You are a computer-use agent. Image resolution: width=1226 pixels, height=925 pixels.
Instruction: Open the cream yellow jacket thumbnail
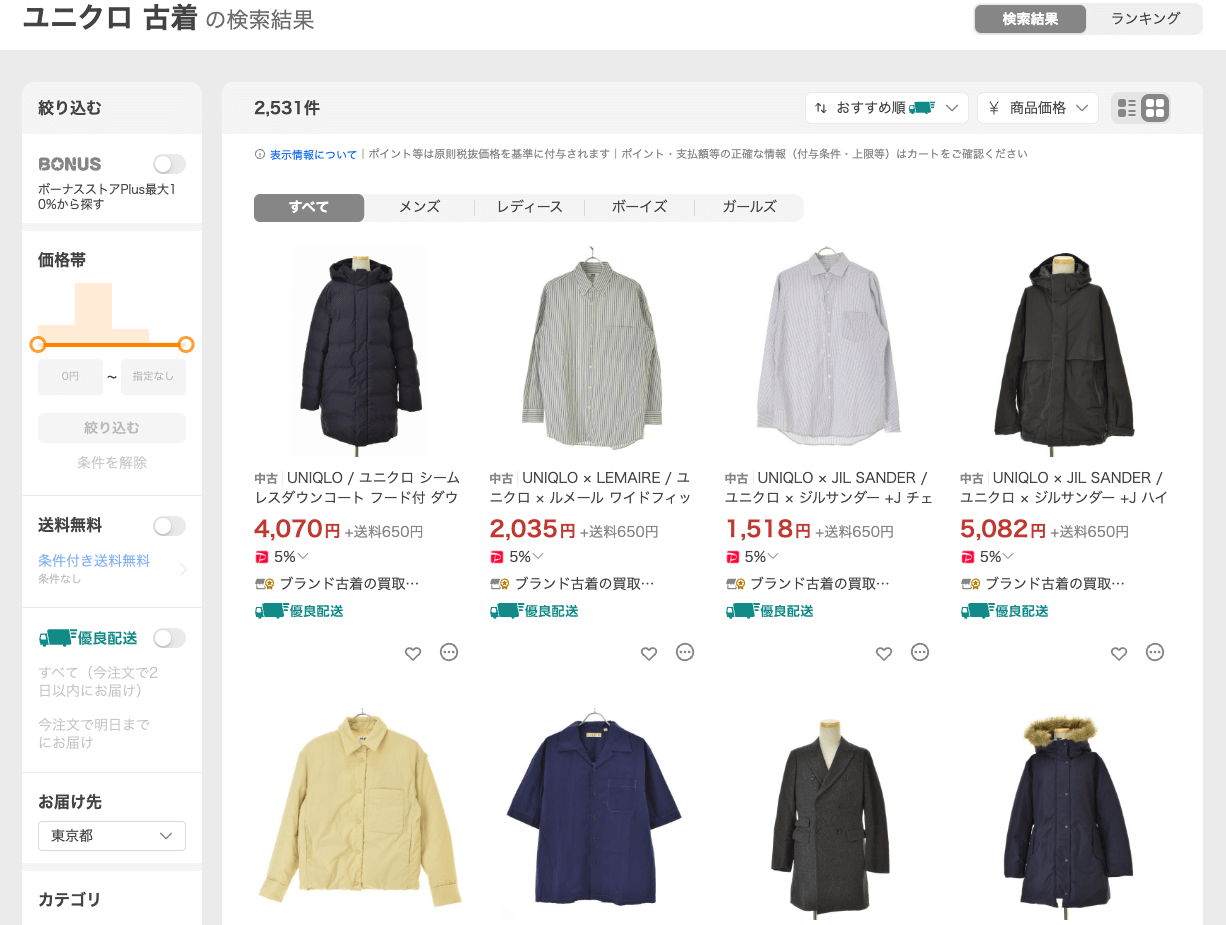click(359, 807)
